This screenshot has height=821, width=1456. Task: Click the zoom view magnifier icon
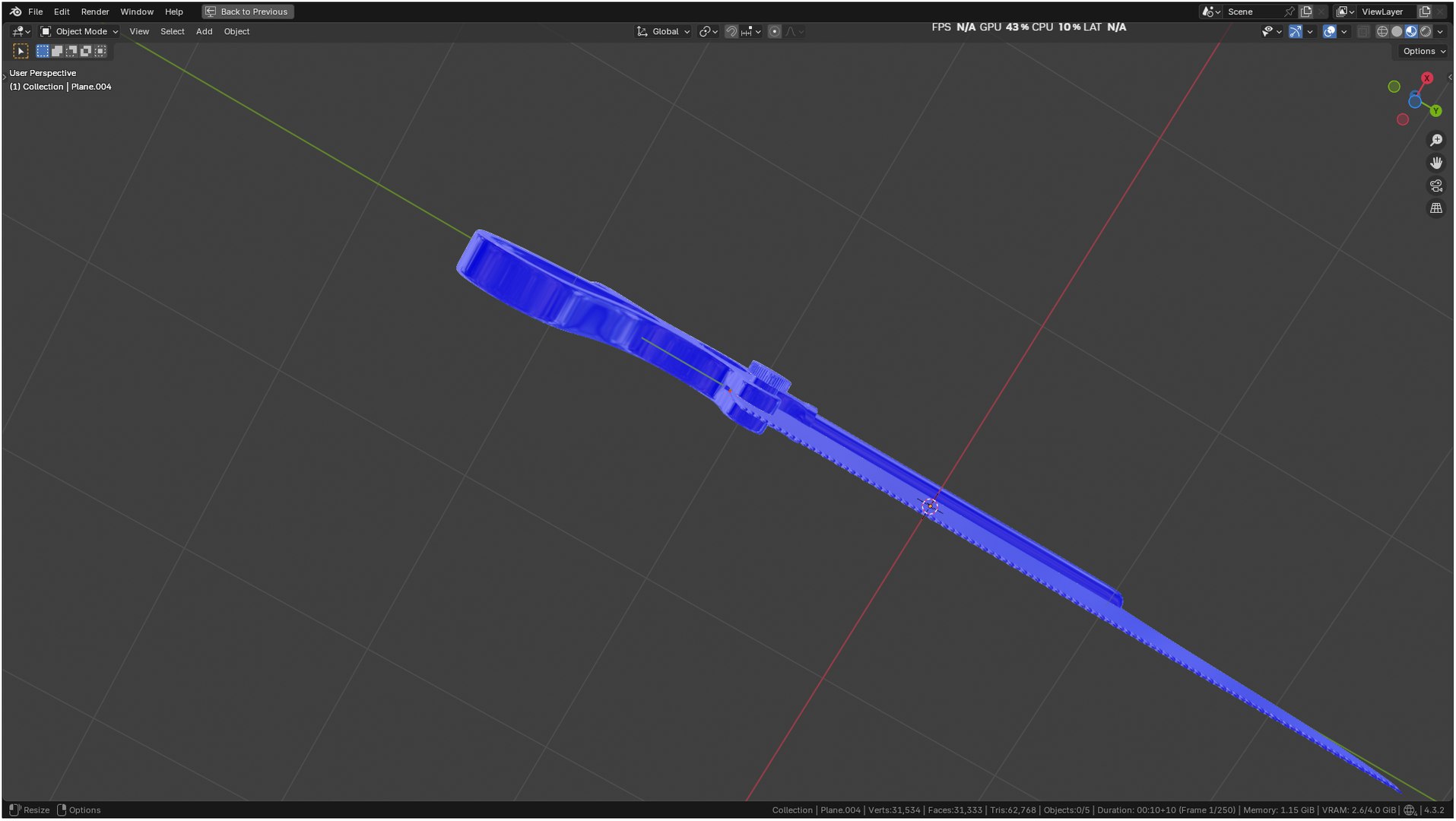point(1436,141)
